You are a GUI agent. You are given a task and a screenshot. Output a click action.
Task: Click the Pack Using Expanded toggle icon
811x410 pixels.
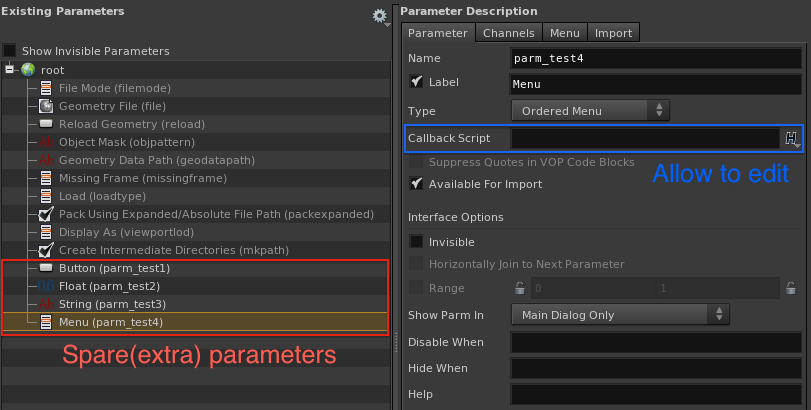click(46, 214)
